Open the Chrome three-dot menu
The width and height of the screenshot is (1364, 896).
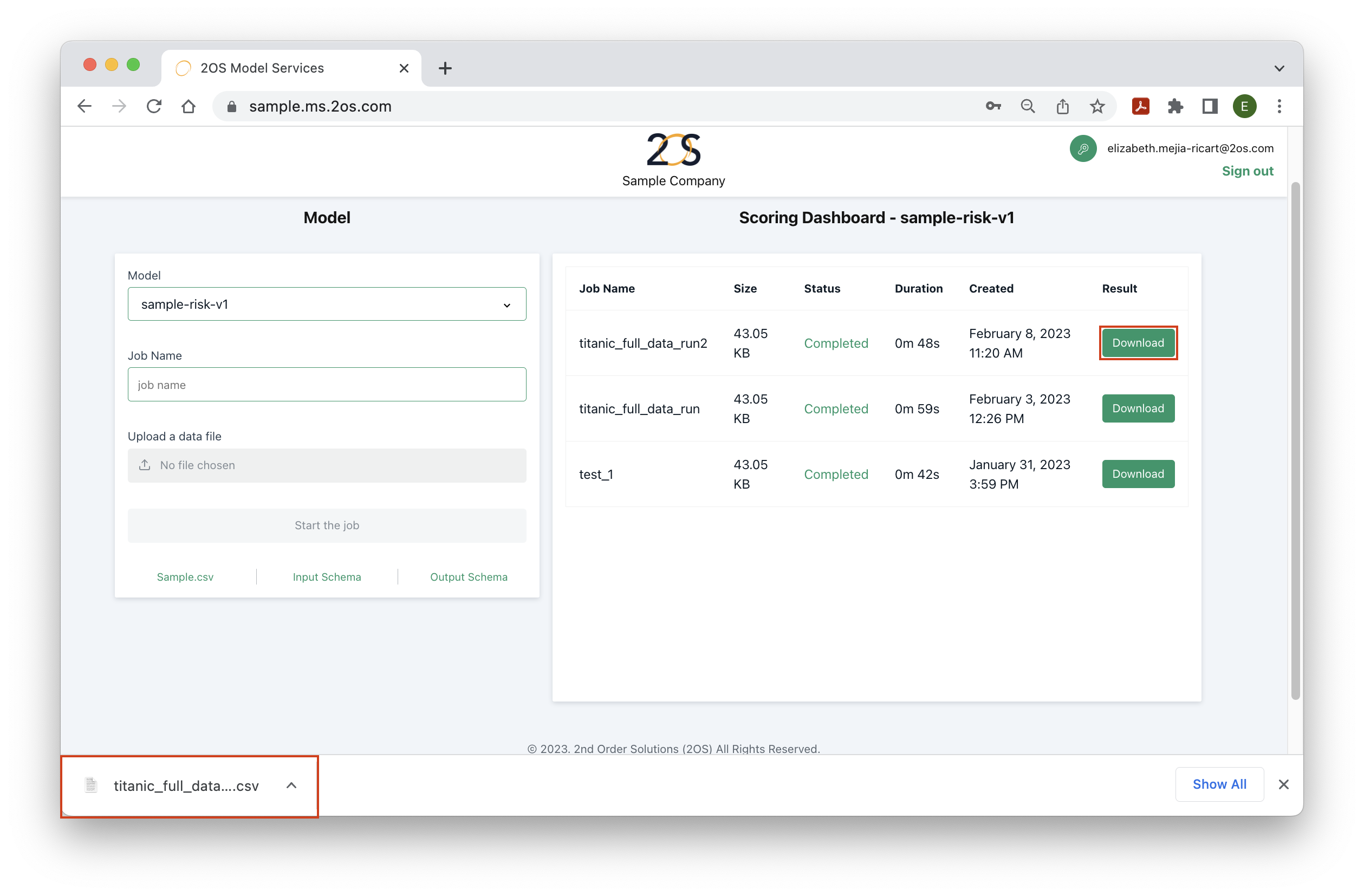tap(1279, 106)
